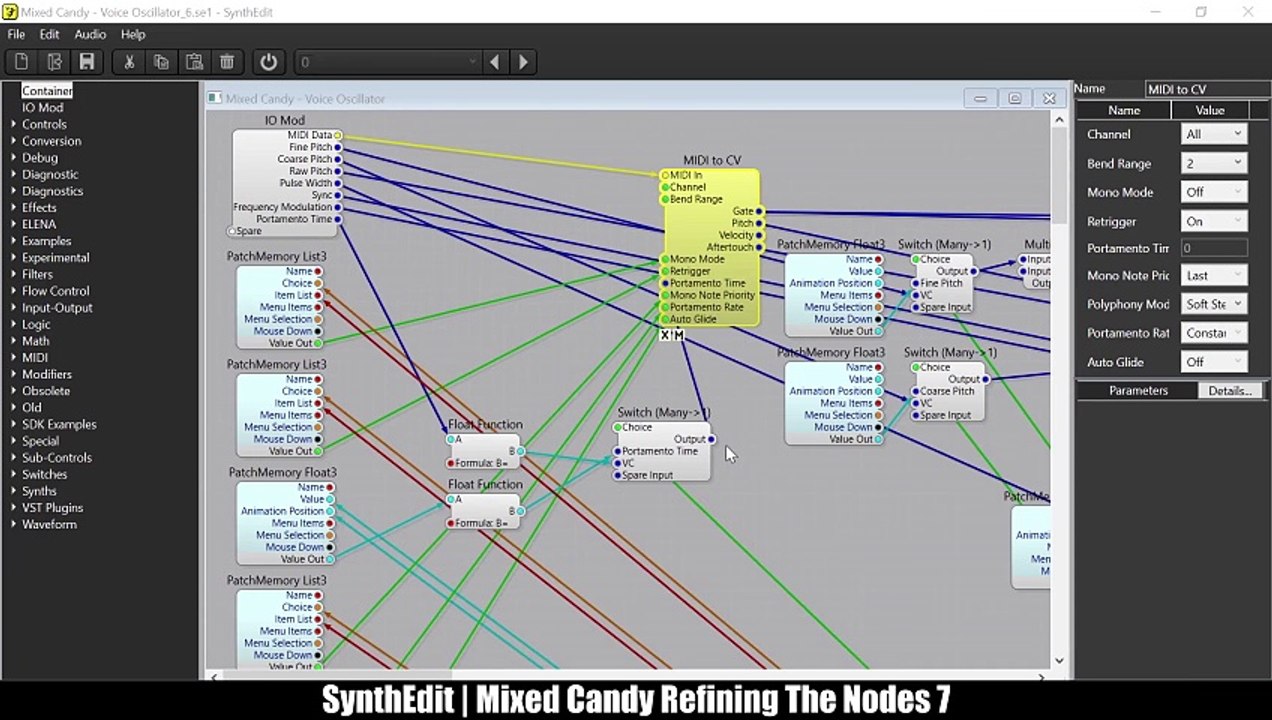The height and width of the screenshot is (720, 1272).
Task: Expand the Controls category arrow
Action: [x=13, y=124]
